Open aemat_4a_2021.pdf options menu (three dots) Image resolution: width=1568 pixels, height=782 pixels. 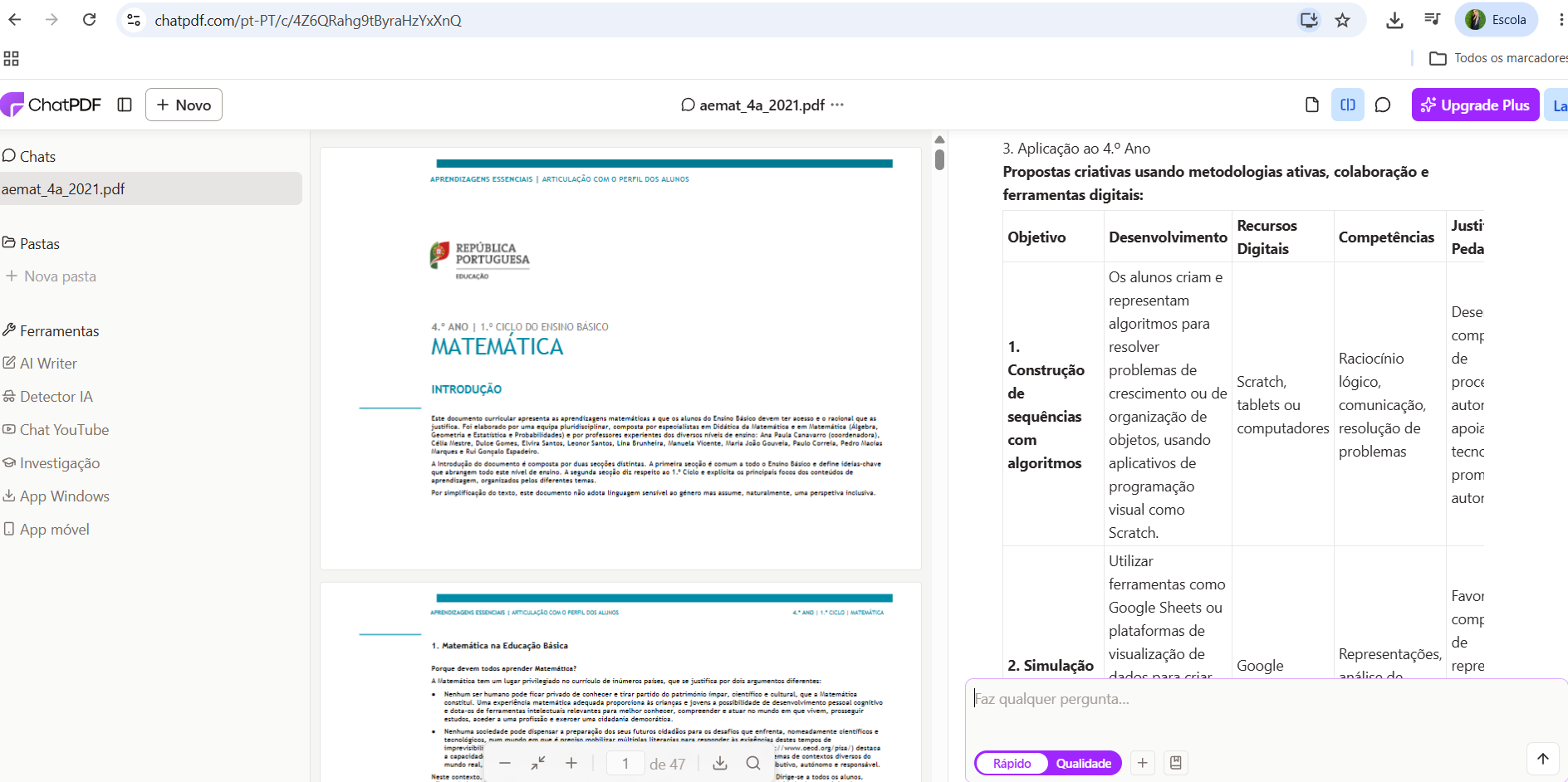[x=837, y=105]
